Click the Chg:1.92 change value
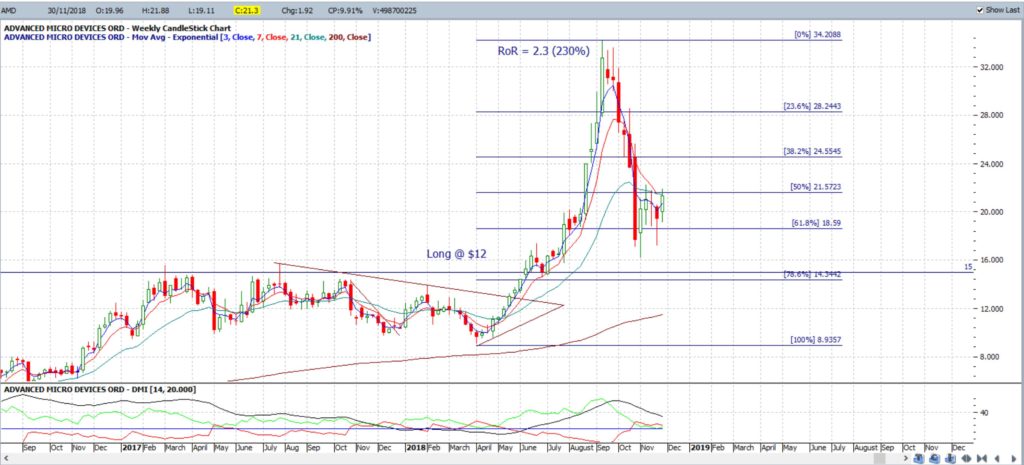Viewport: 1024px width, 465px height. 295,10
